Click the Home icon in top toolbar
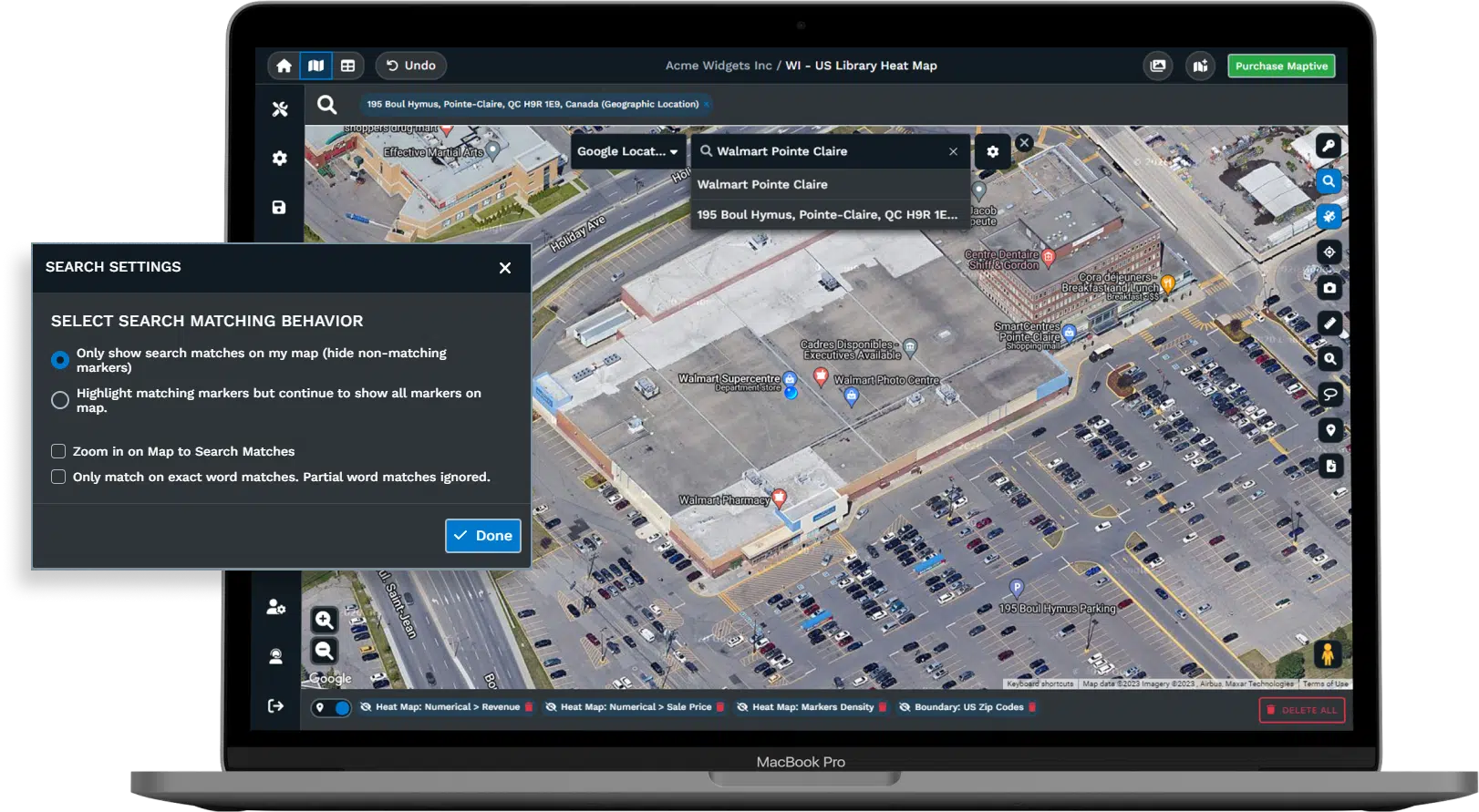The image size is (1479, 812). [284, 66]
